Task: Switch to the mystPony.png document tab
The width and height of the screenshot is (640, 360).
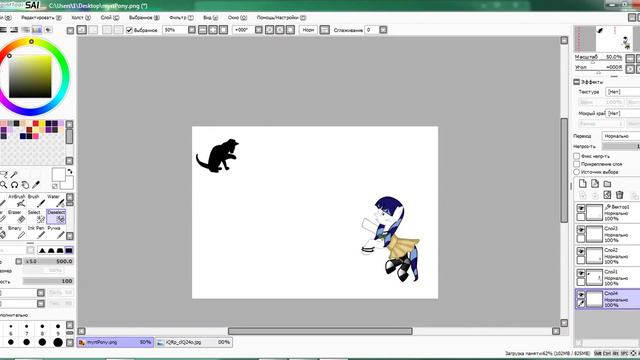Action: coord(116,342)
